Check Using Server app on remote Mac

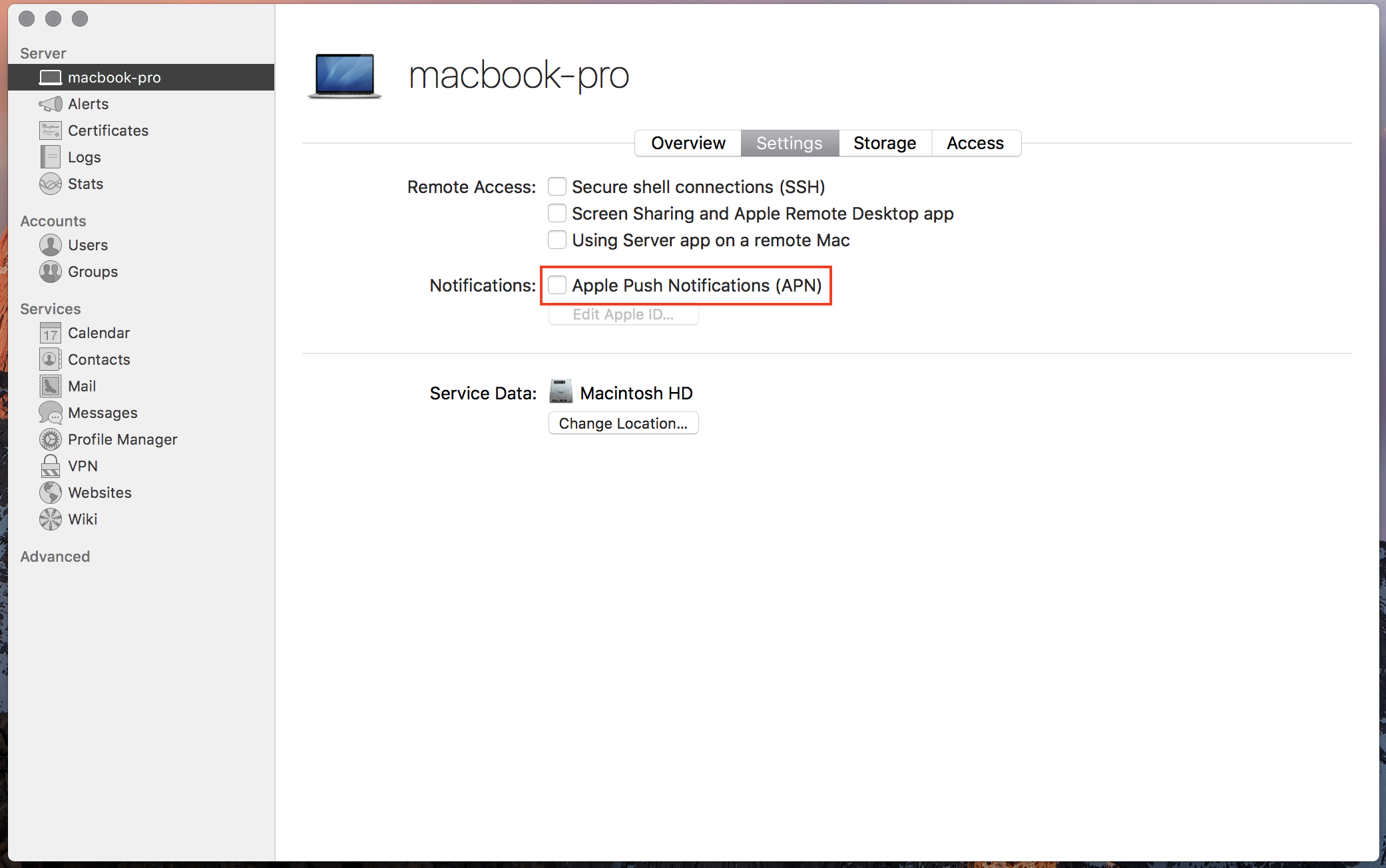pos(557,240)
